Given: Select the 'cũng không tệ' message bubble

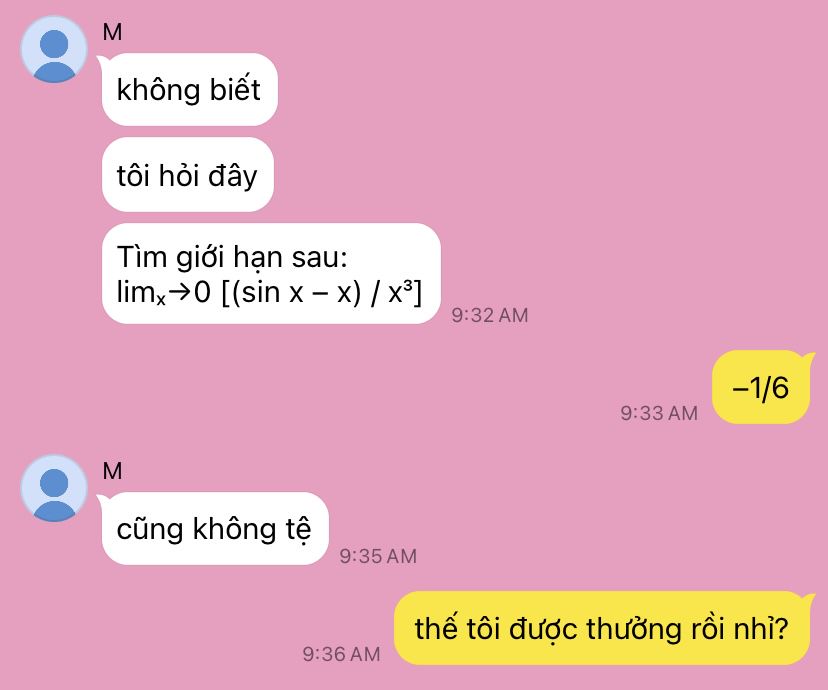Looking at the screenshot, I should tap(215, 528).
